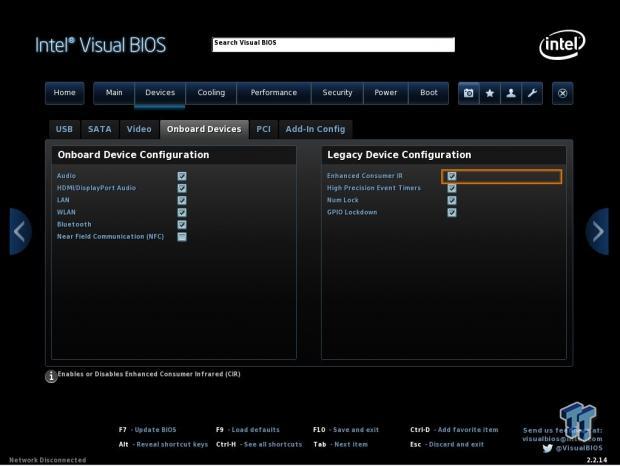Open the wrench tools icon
Viewport: 620px width, 466px height.
(x=532, y=93)
